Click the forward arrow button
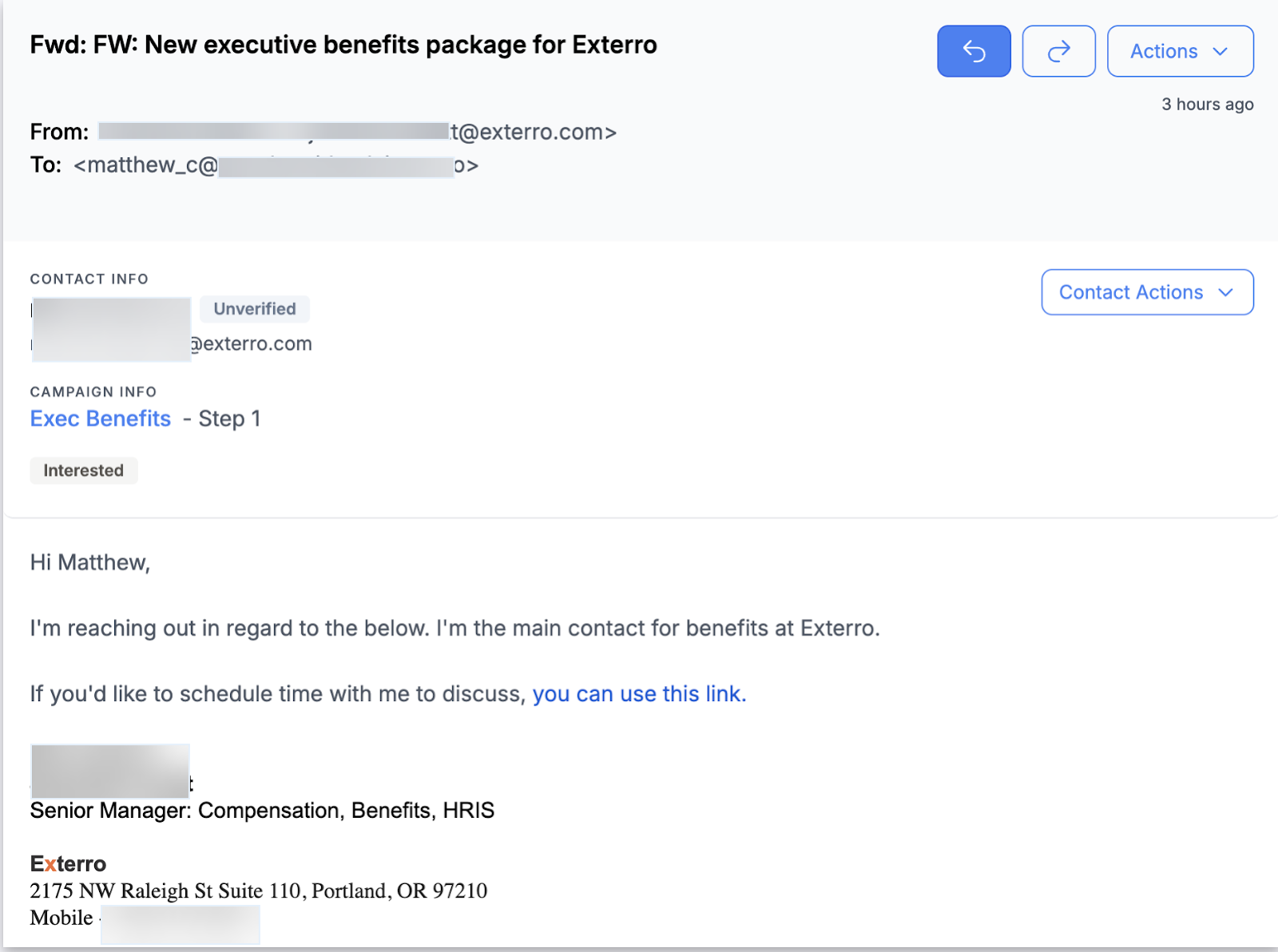Screen dimensions: 1278x952 (x=1058, y=51)
